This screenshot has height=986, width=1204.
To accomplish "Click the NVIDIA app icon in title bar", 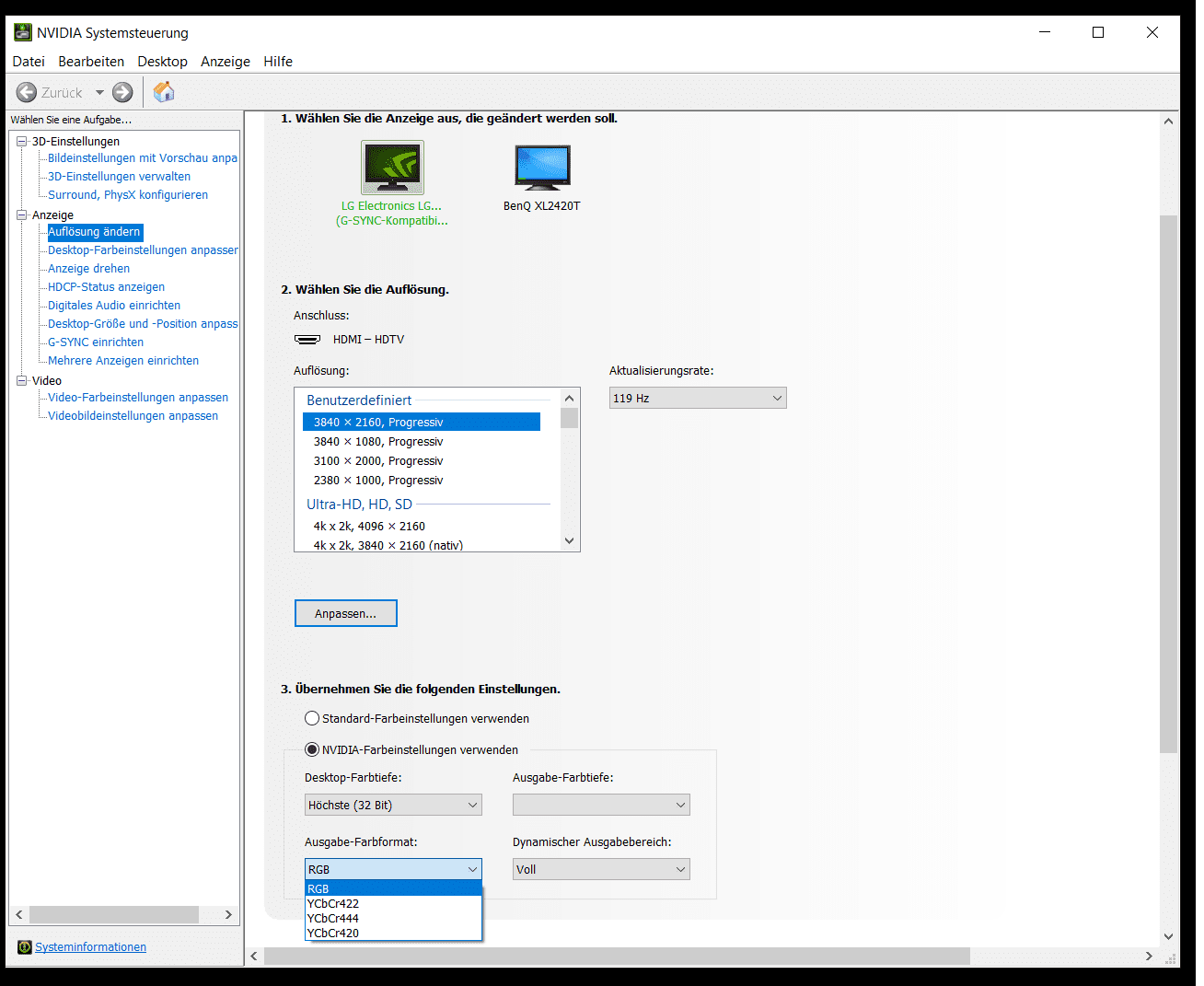I will click(x=23, y=32).
